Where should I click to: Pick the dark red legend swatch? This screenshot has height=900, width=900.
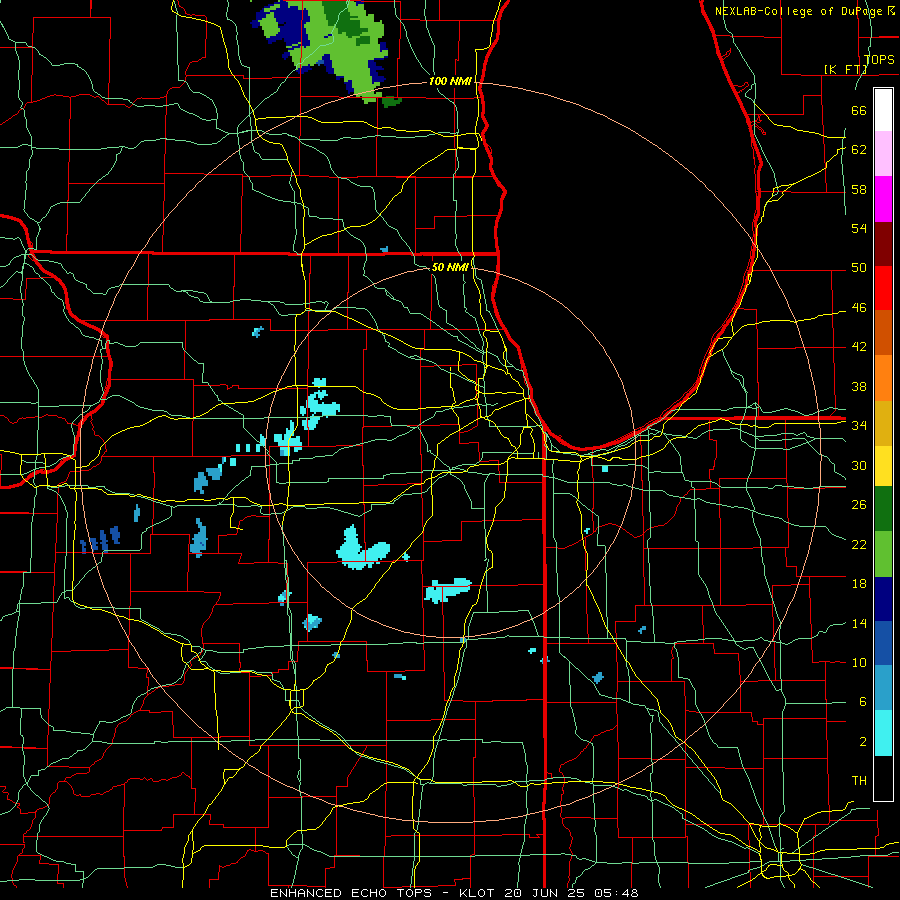(x=883, y=243)
